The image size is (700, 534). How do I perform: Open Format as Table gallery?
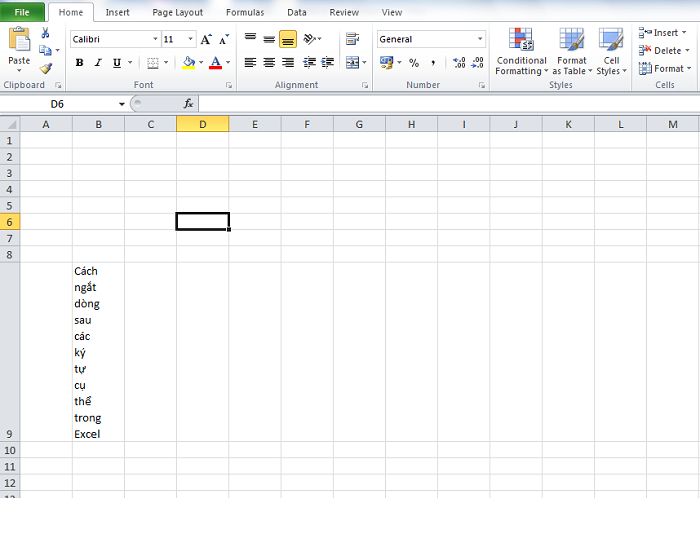click(x=572, y=51)
